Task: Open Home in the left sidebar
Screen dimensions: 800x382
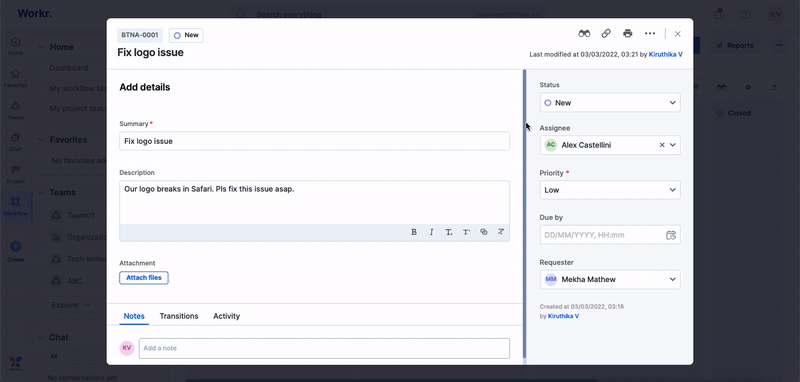Action: 15,46
